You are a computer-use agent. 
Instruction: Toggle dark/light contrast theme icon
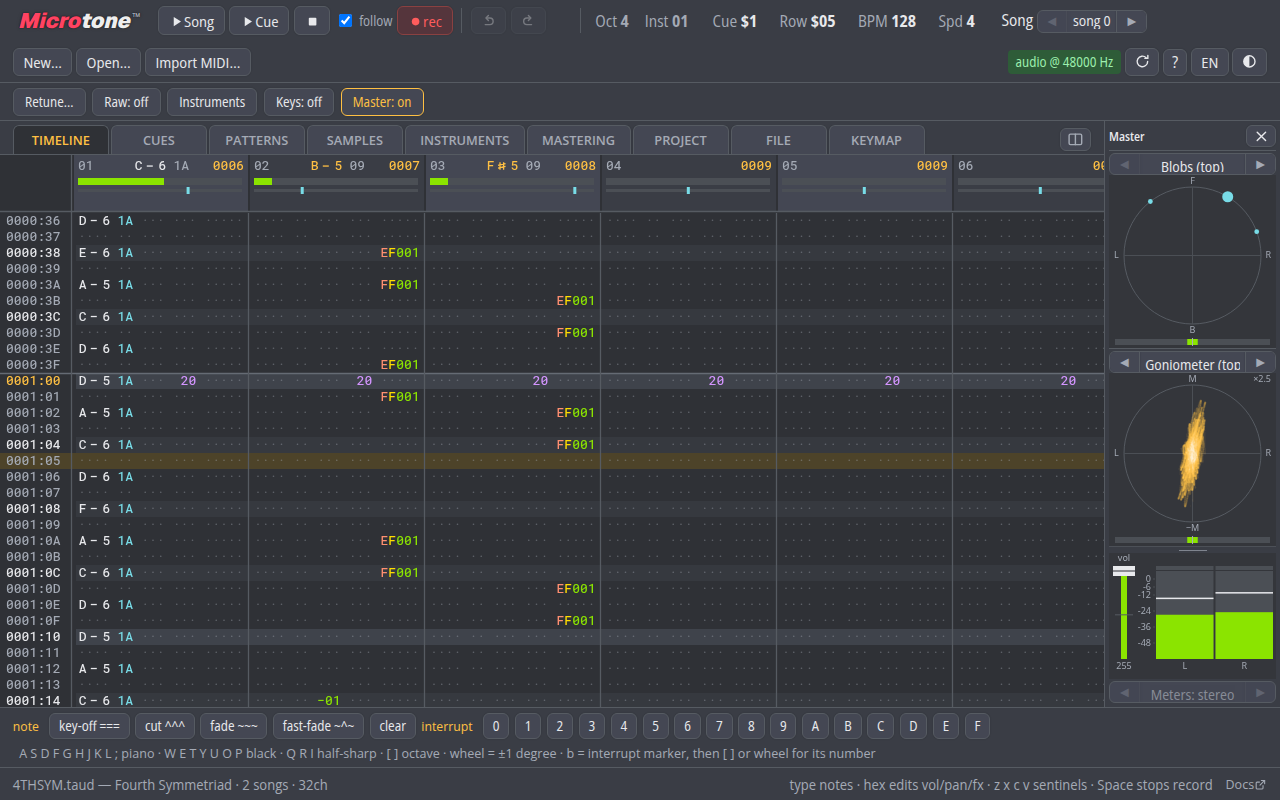(x=1249, y=62)
